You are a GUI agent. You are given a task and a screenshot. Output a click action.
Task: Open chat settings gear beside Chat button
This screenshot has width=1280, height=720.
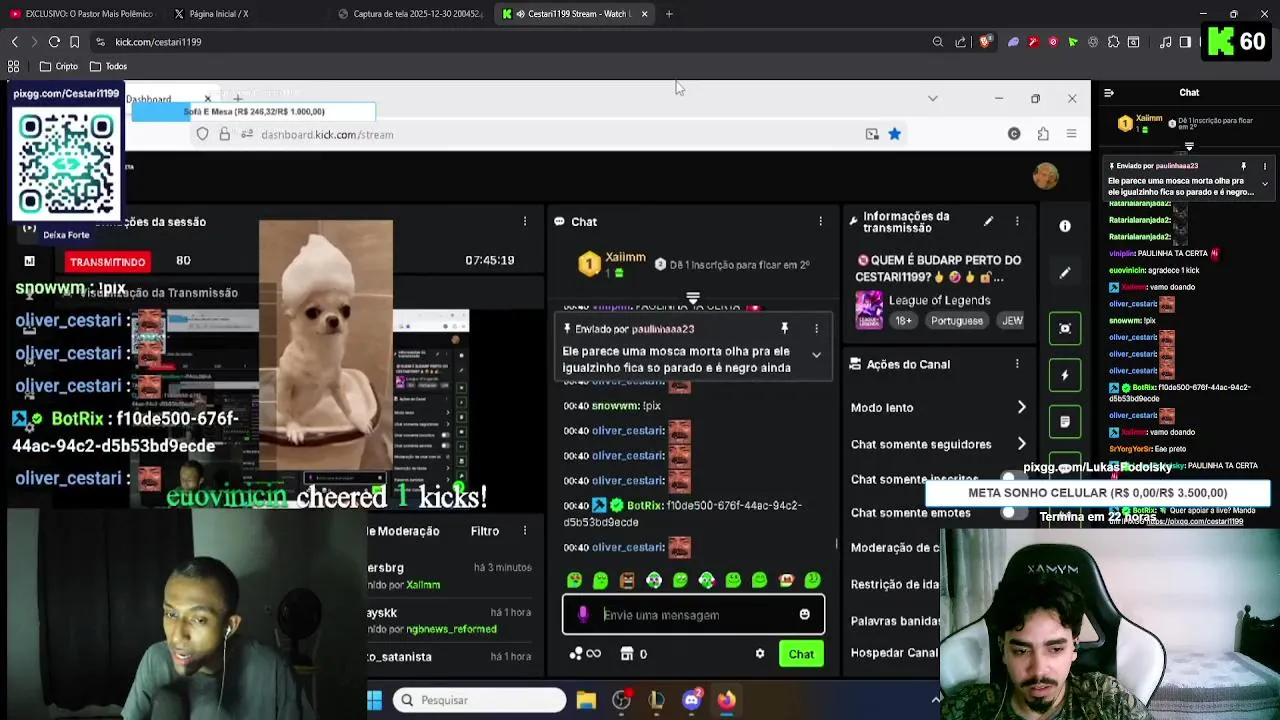tap(760, 654)
